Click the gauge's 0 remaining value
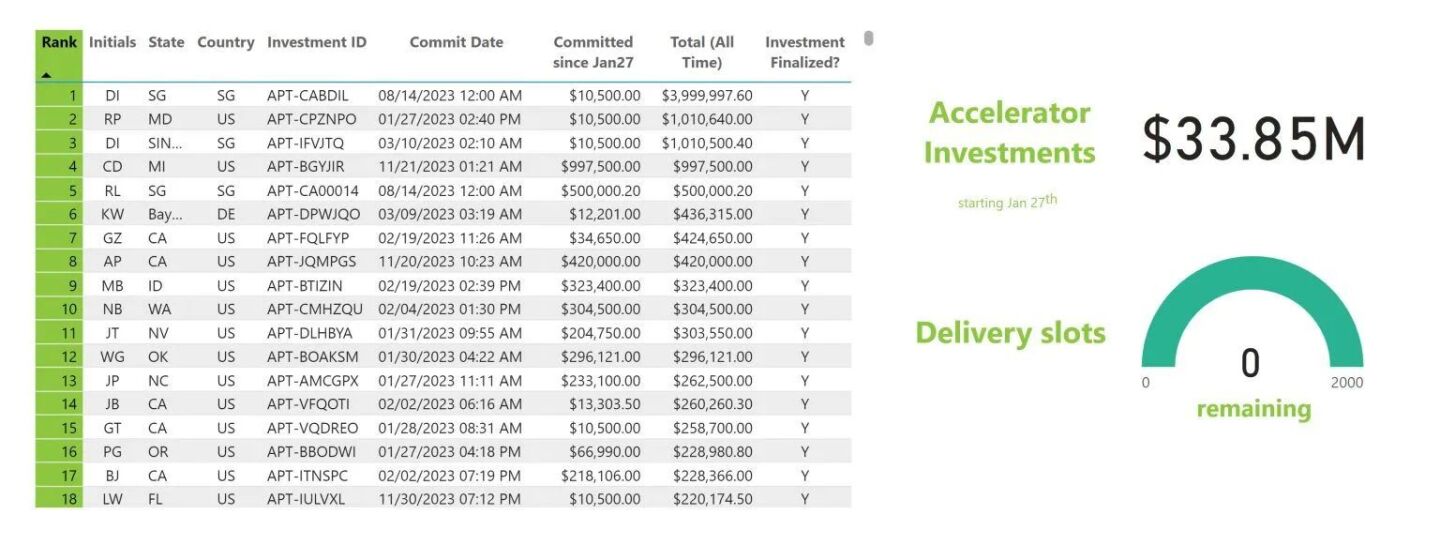Image resolution: width=1440 pixels, height=545 pixels. tap(1250, 364)
